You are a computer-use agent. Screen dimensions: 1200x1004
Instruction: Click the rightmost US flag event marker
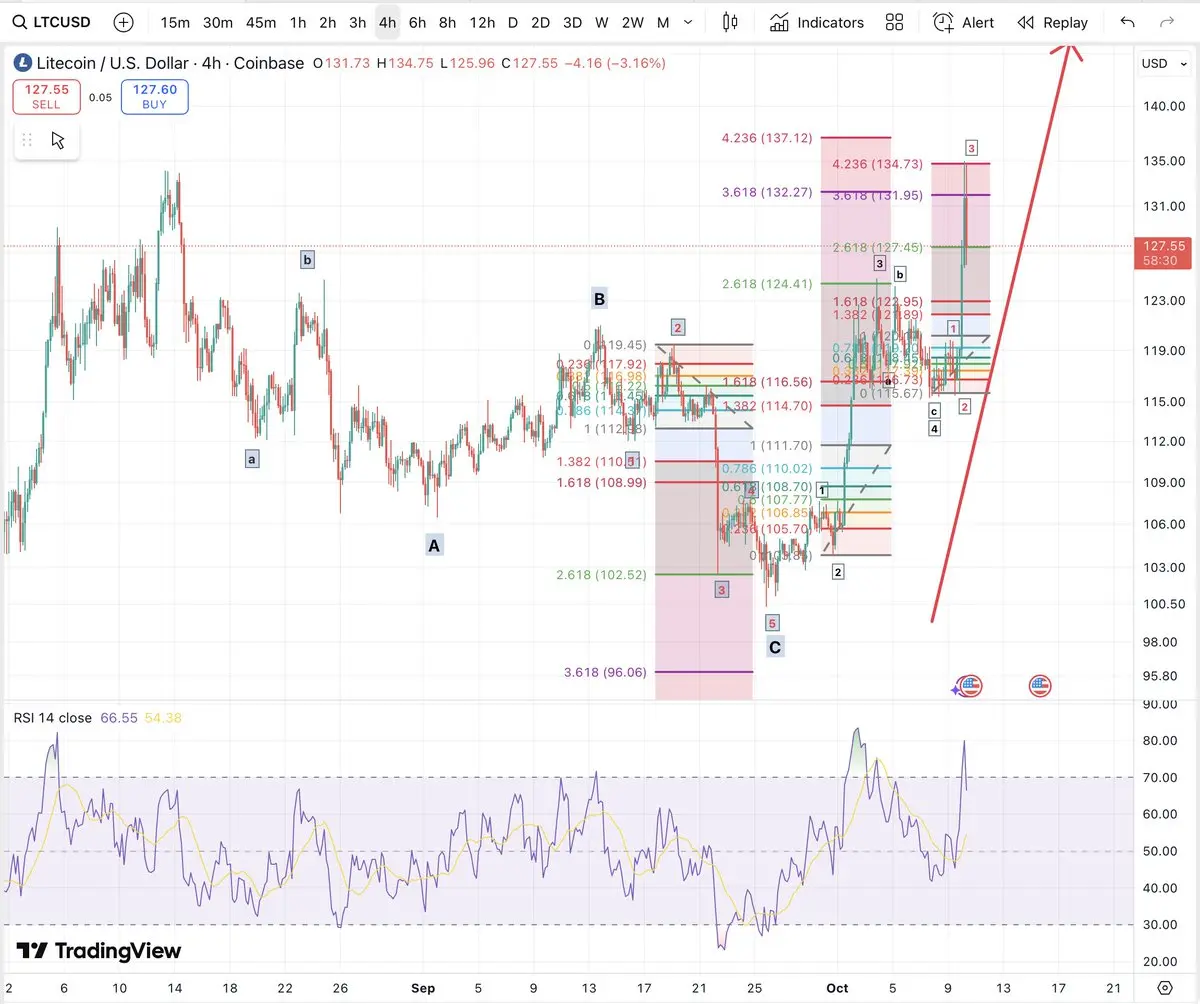pyautogui.click(x=1040, y=686)
